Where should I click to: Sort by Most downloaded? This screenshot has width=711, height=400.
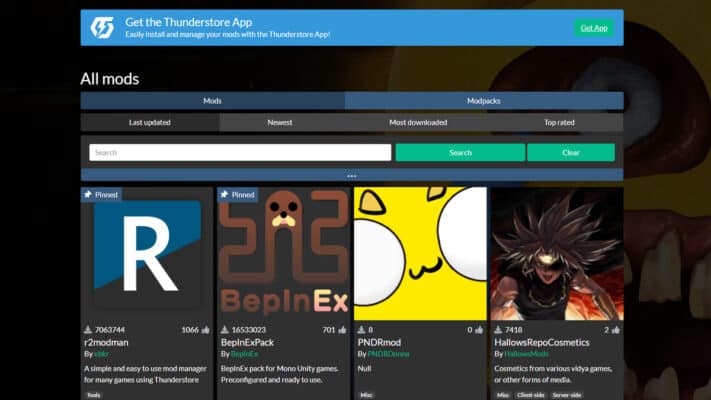point(418,122)
